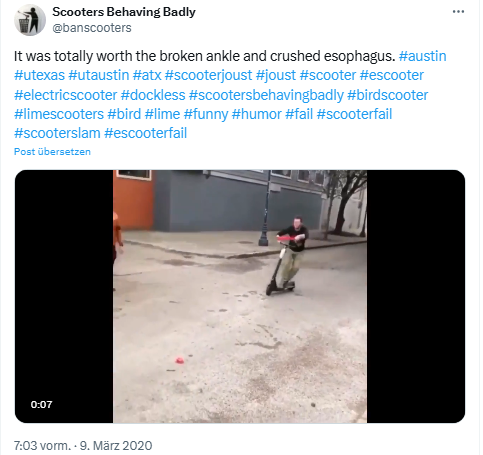Click the 0:07 video duration badge
The image size is (483, 455).
tap(41, 404)
